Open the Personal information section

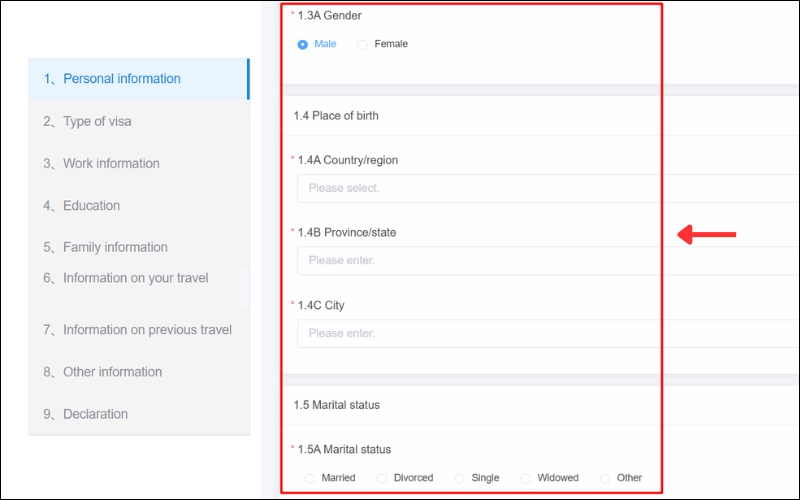click(x=121, y=79)
